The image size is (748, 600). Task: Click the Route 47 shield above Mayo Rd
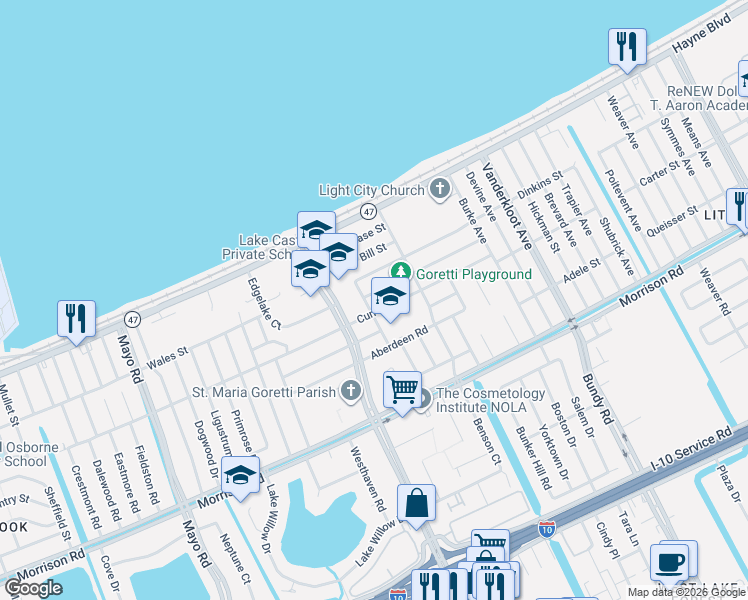tap(133, 319)
